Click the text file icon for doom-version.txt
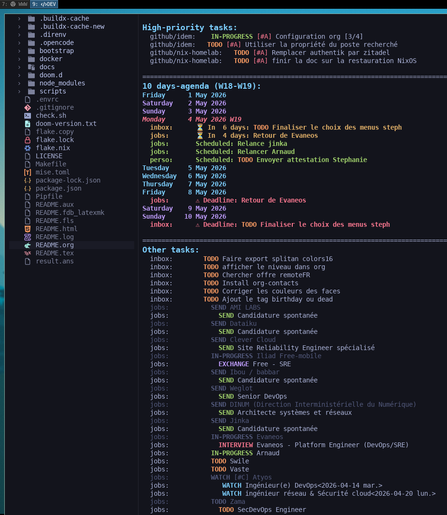 (28, 124)
